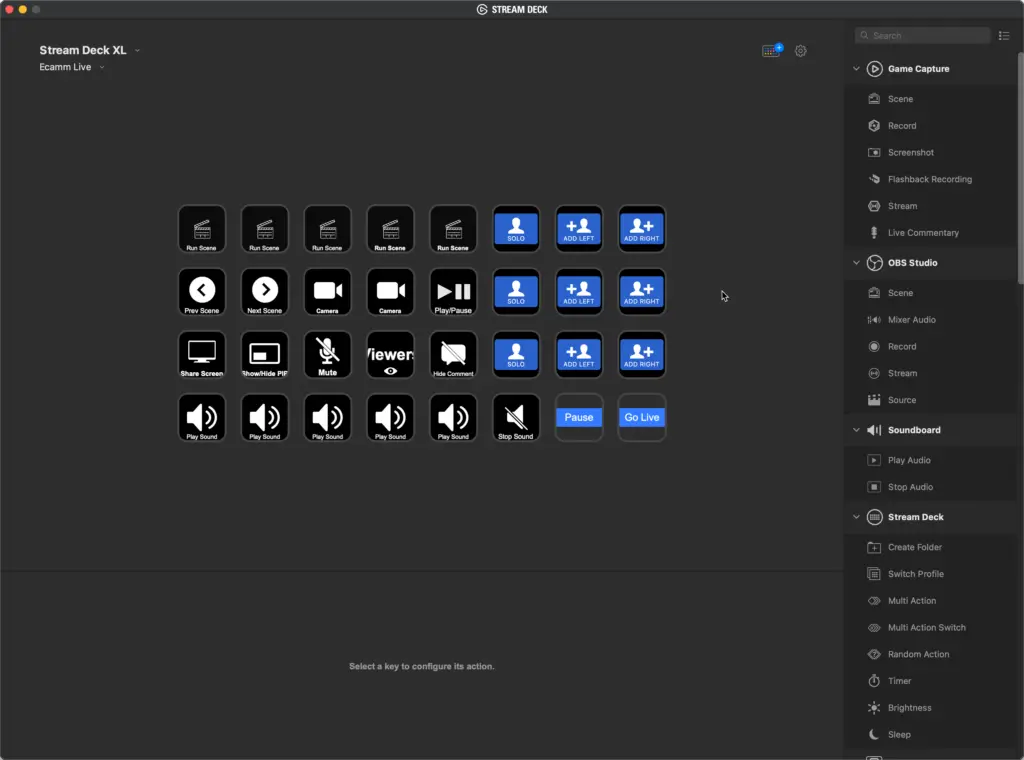Select the Mute microphone key
Viewport: 1024px width, 760px height.
pos(327,355)
